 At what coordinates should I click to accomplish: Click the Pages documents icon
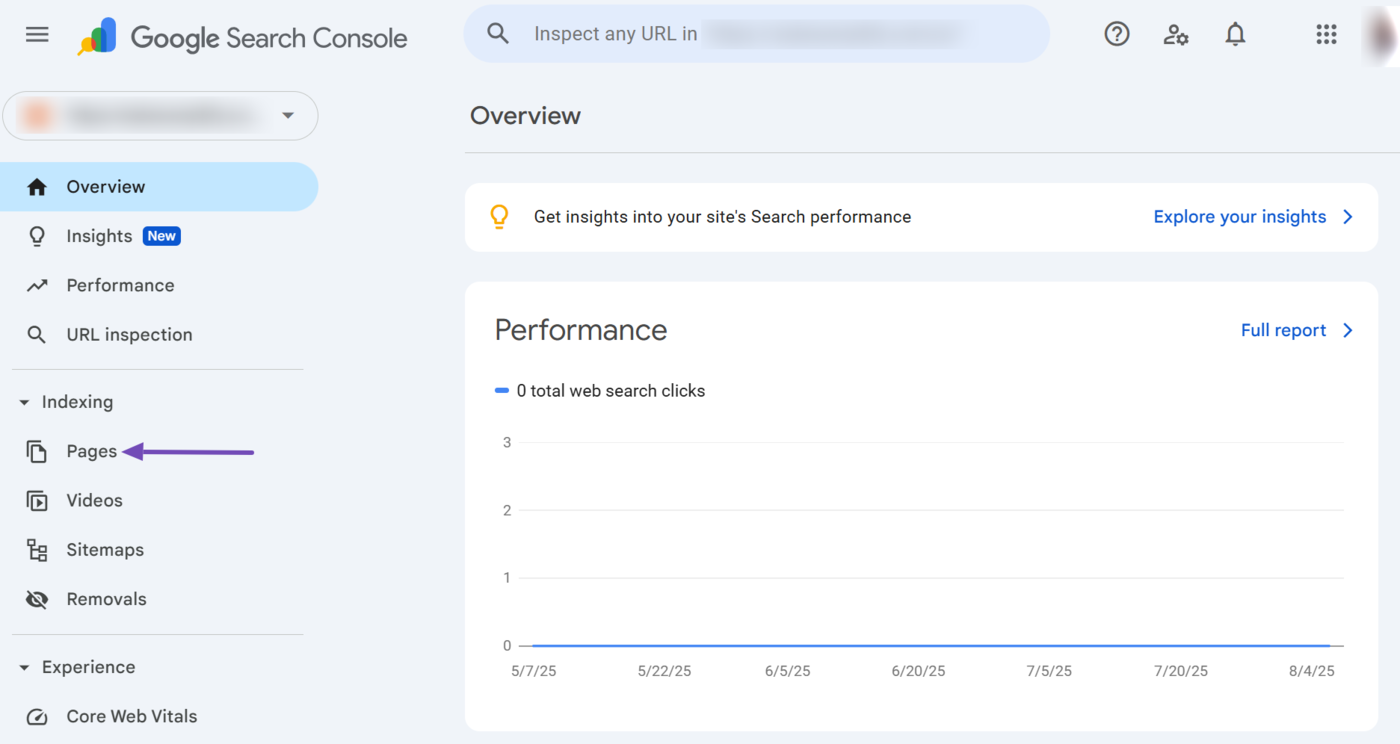coord(37,452)
